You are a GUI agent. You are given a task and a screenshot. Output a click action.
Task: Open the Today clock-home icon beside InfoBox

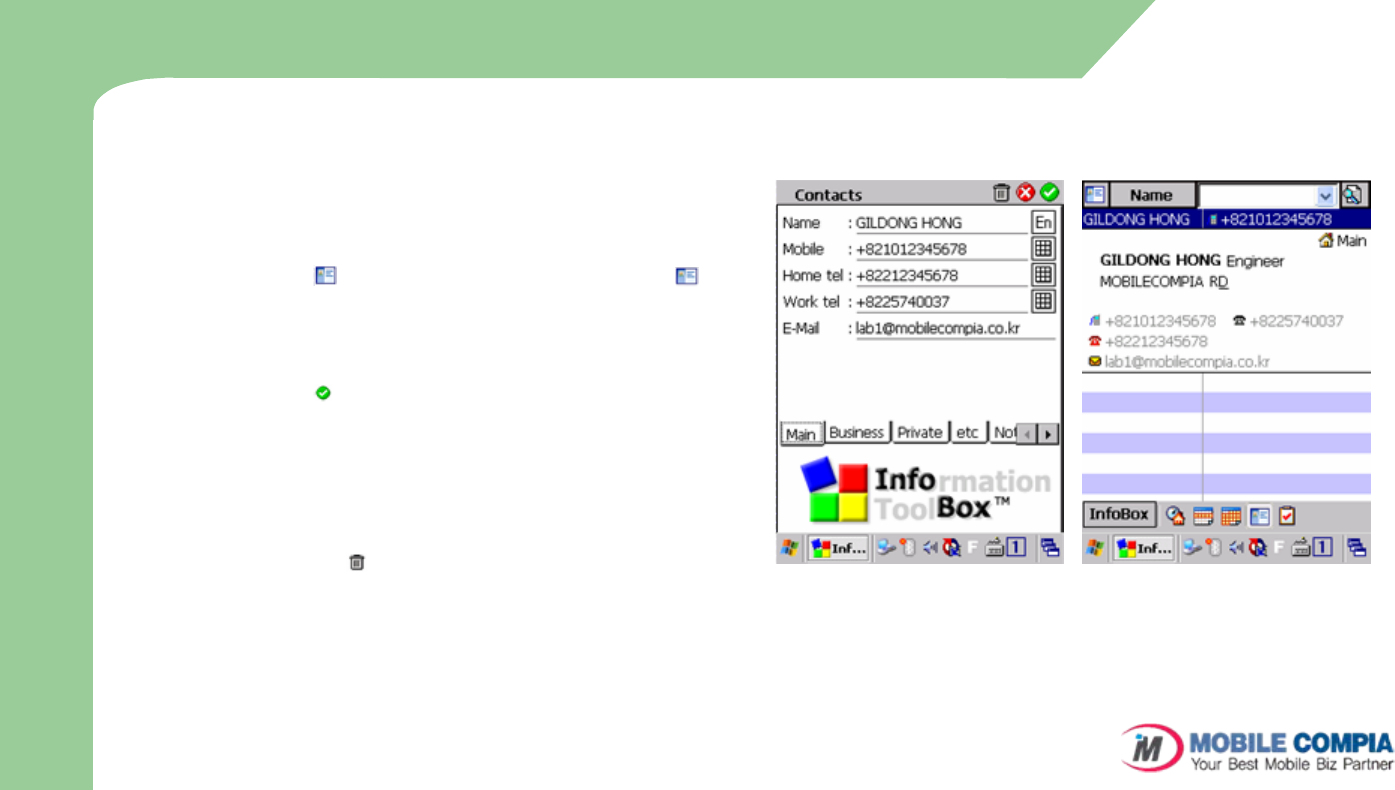(x=1176, y=516)
